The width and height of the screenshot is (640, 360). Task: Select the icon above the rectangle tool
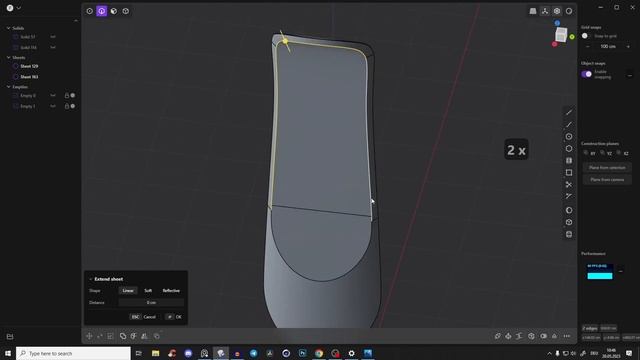(569, 160)
